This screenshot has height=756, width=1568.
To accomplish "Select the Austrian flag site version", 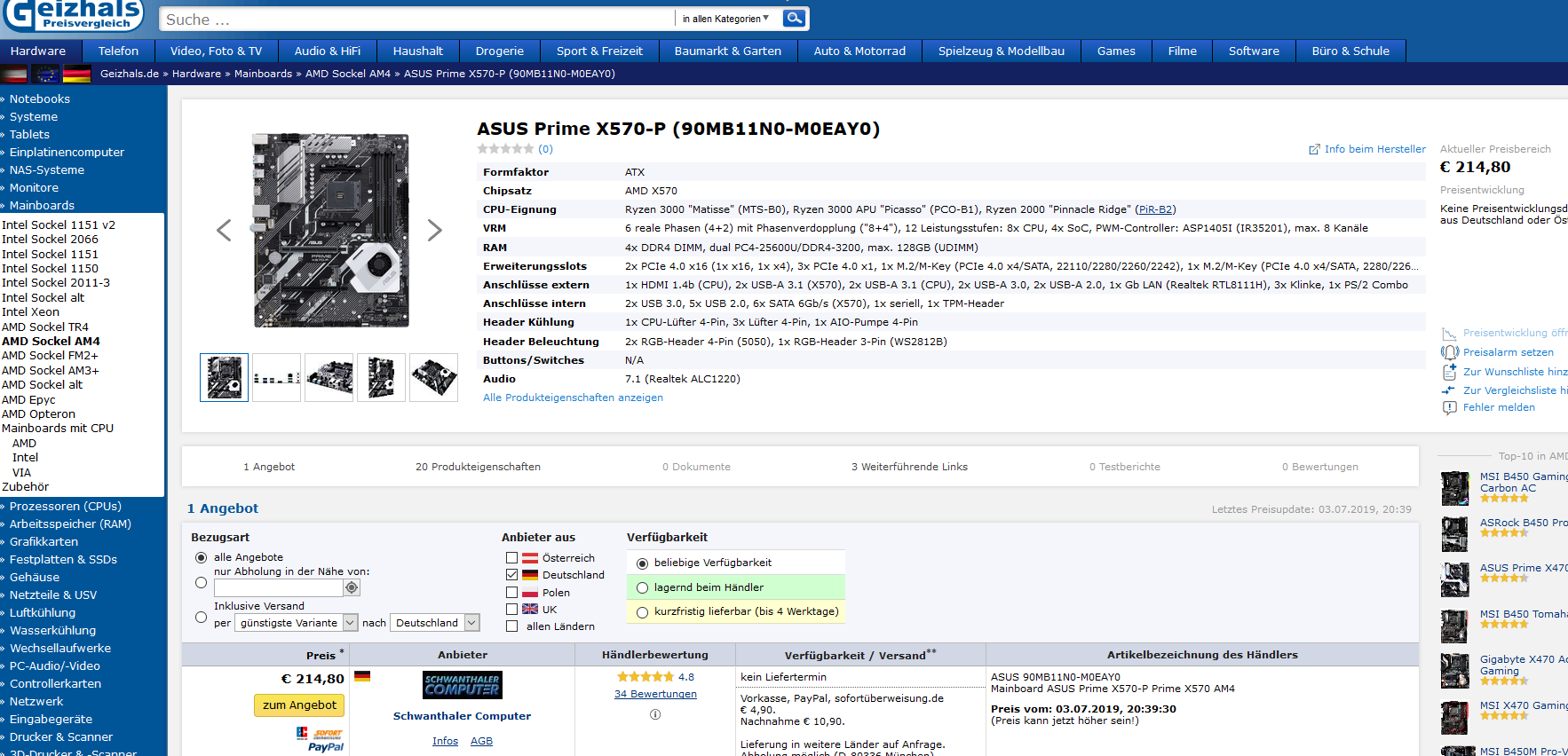I will click(14, 74).
